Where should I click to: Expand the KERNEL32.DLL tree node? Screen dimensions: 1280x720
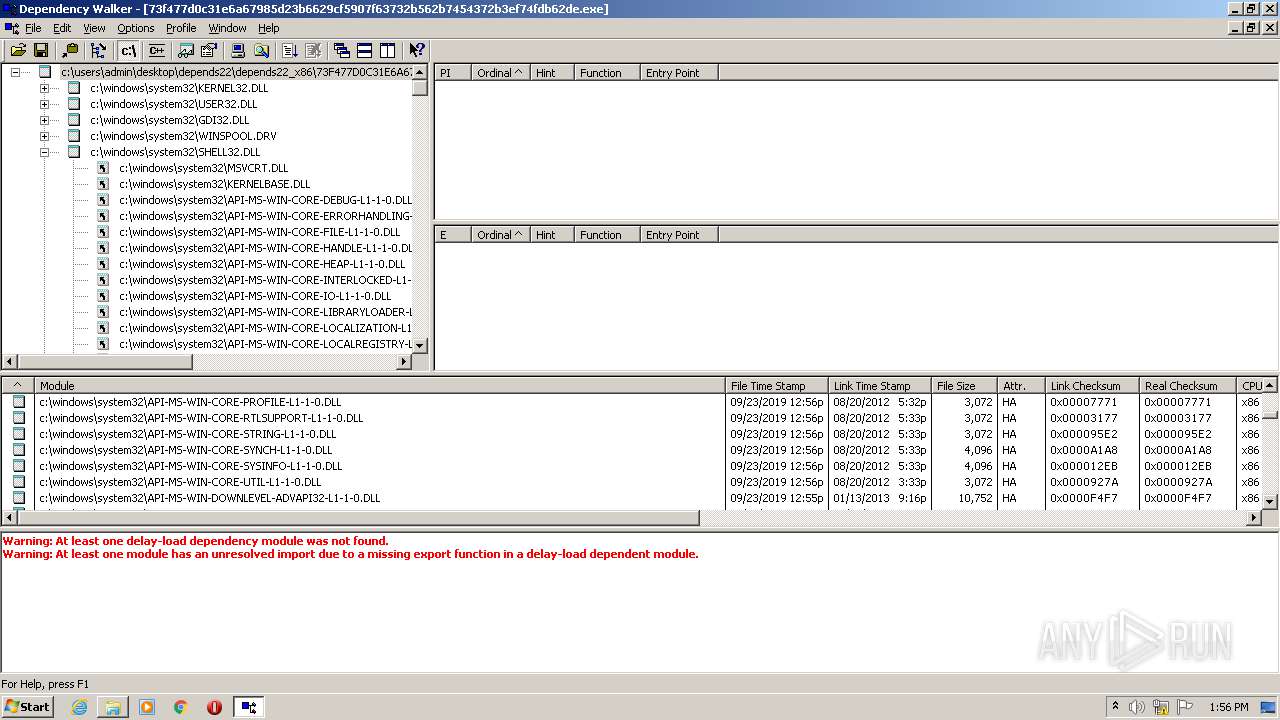point(44,88)
